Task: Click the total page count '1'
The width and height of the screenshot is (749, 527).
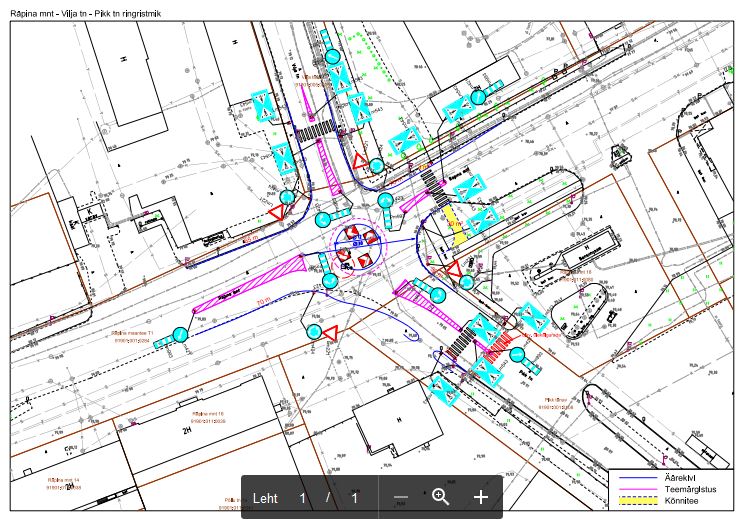Action: [354, 498]
